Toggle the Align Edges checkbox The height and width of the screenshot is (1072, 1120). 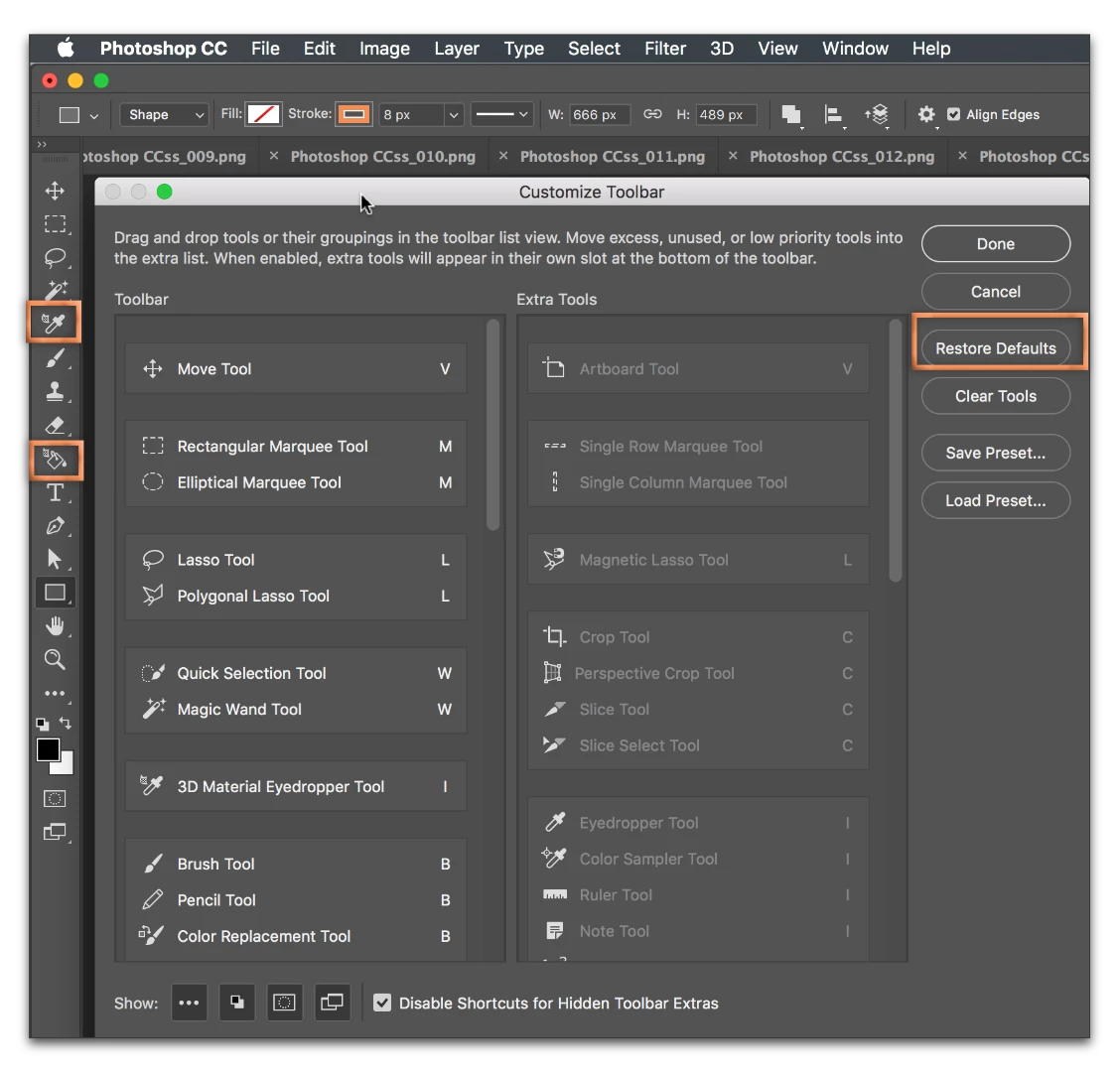point(953,114)
